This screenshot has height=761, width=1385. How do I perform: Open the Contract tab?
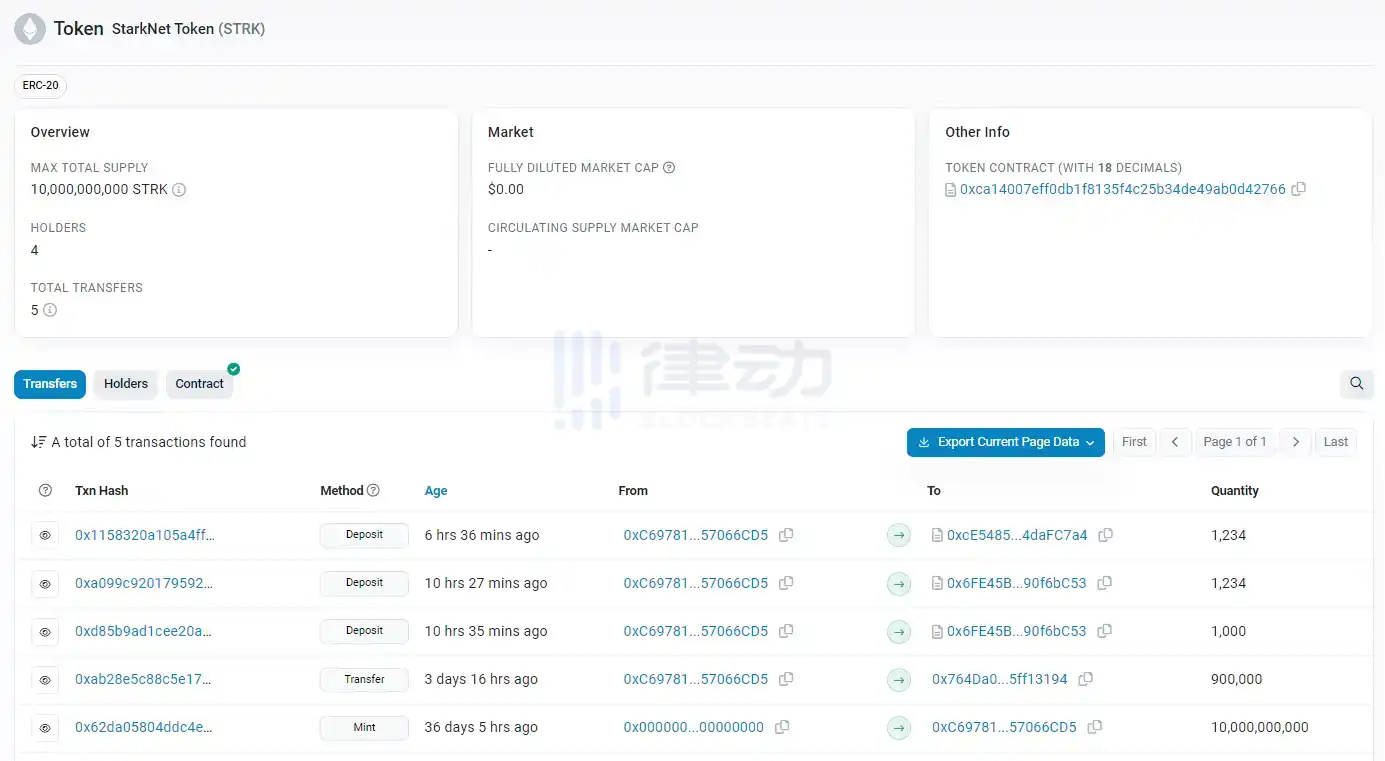199,384
